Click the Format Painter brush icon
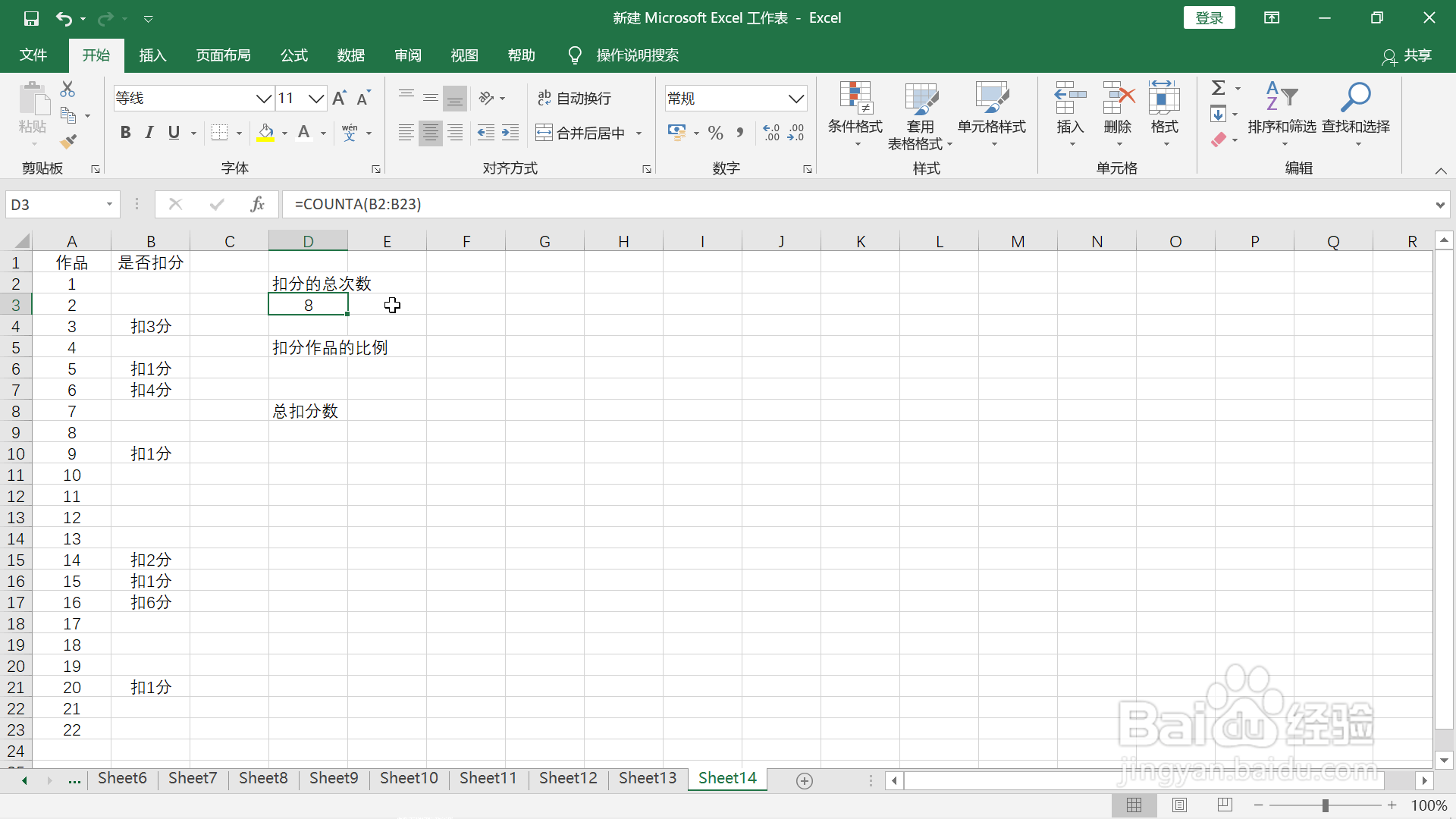 click(68, 141)
